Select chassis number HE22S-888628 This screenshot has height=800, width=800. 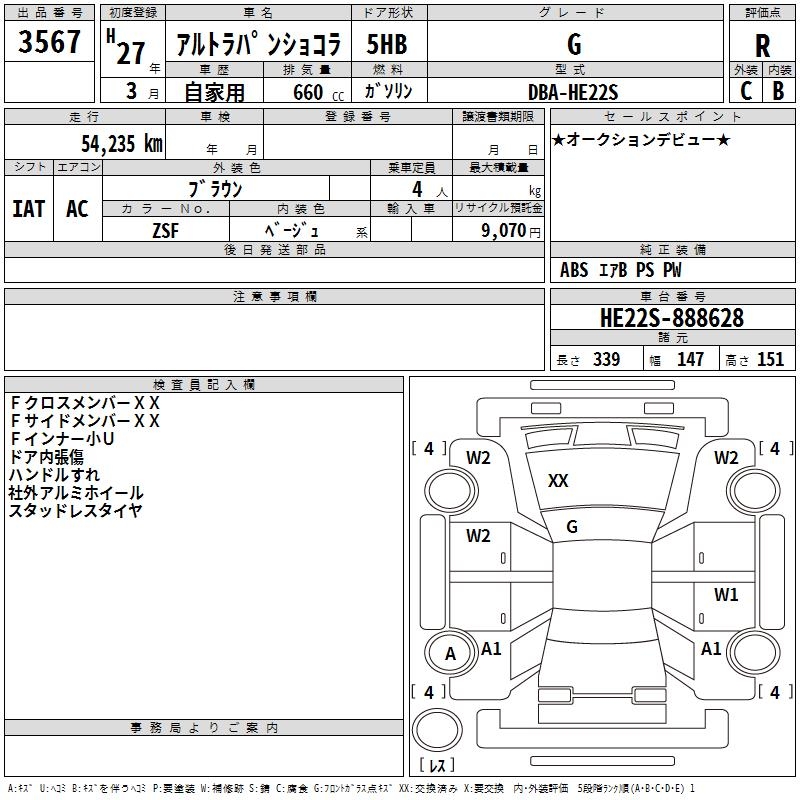(x=671, y=318)
